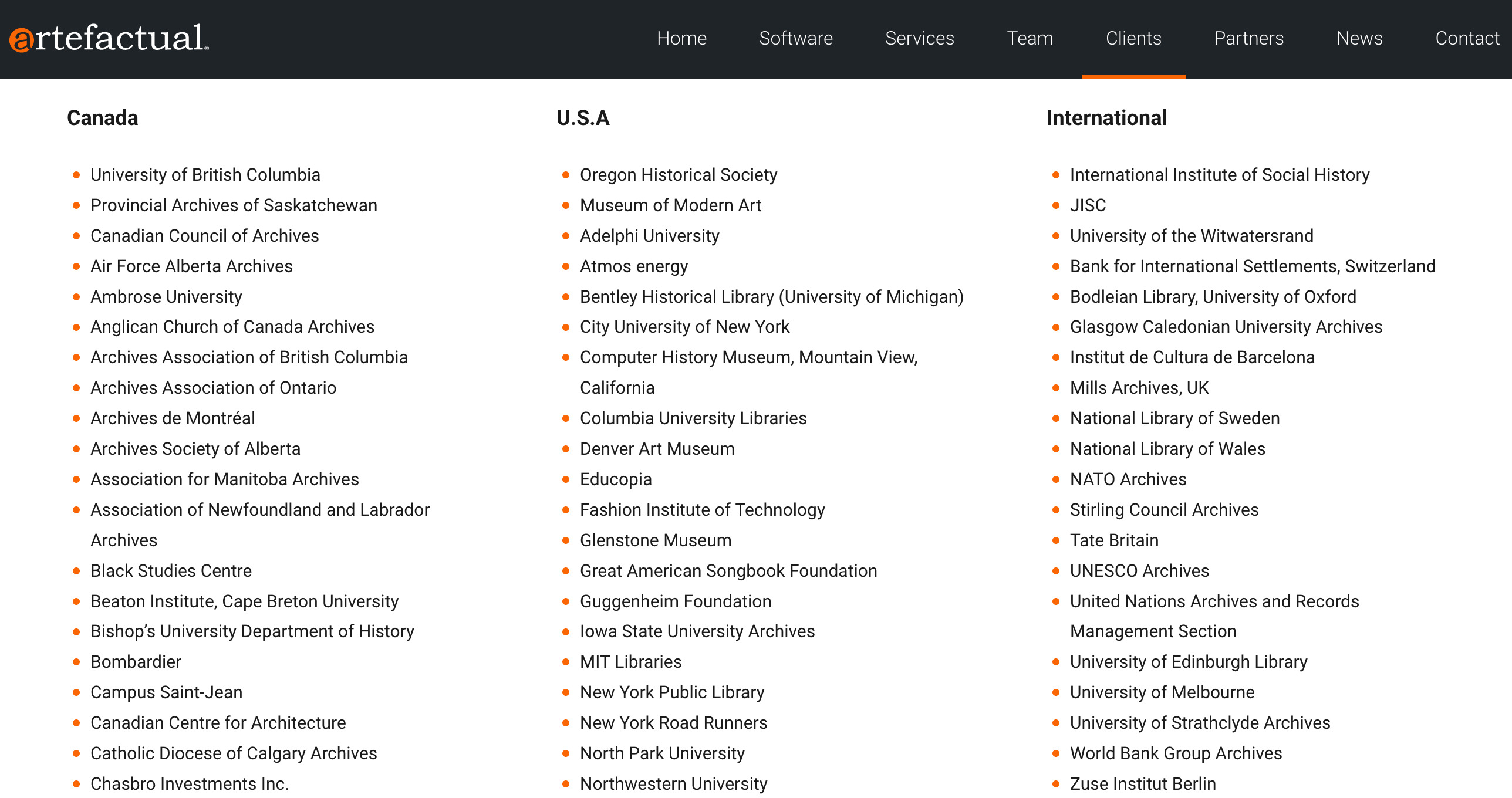
Task: Click Tate Britain entry
Action: pyautogui.click(x=1114, y=540)
